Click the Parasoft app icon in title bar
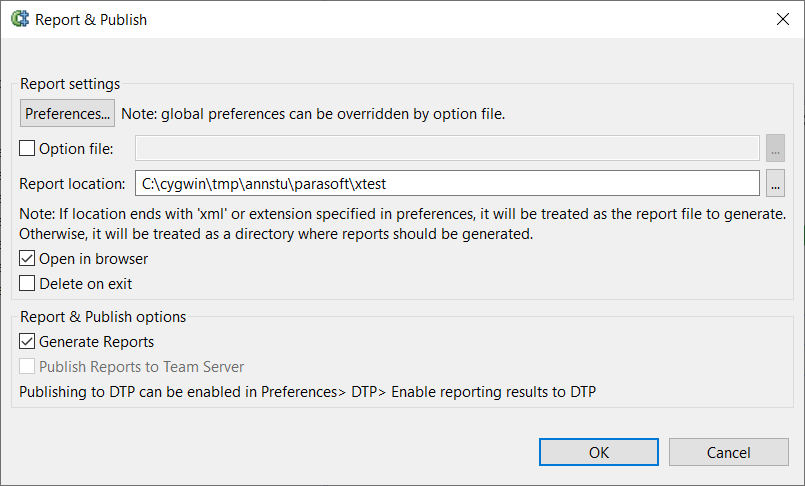 tap(20, 19)
